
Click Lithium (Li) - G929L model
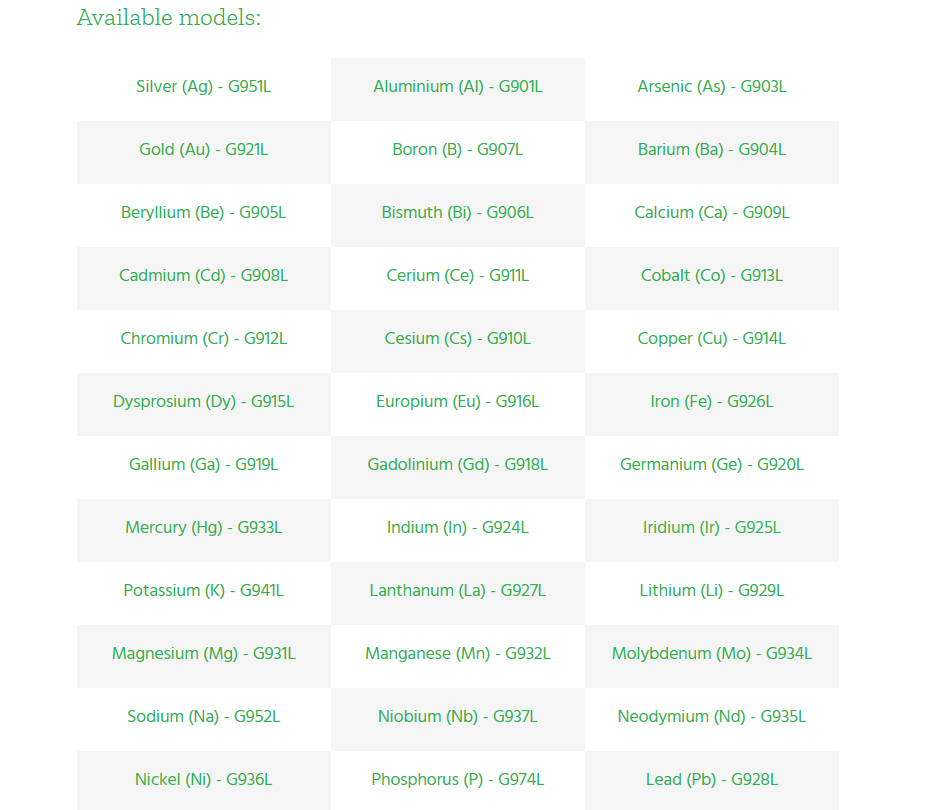click(712, 591)
